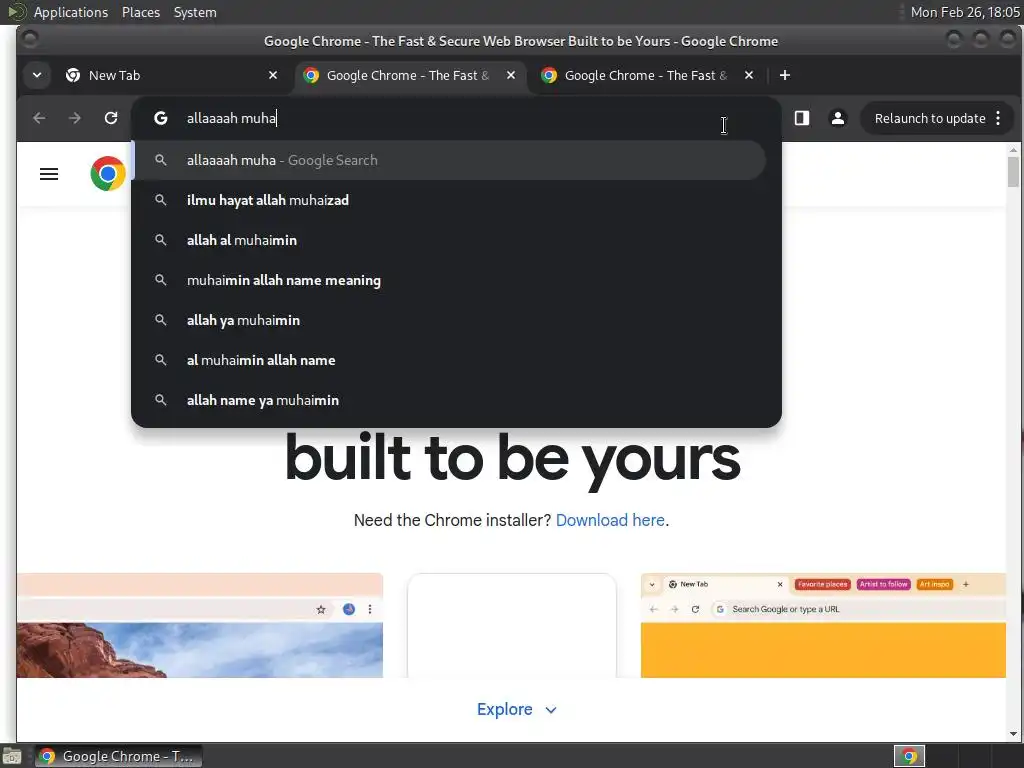Open the System menu

coord(195,12)
